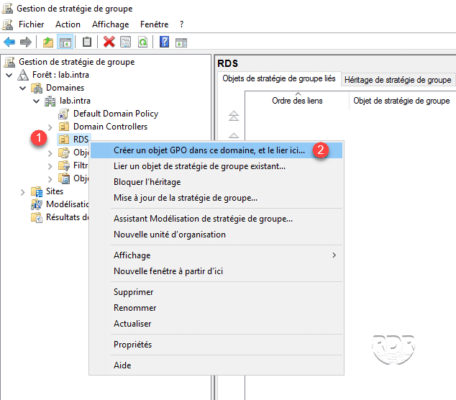
Task: Open the blue Help toolbar icon
Action: [x=164, y=42]
